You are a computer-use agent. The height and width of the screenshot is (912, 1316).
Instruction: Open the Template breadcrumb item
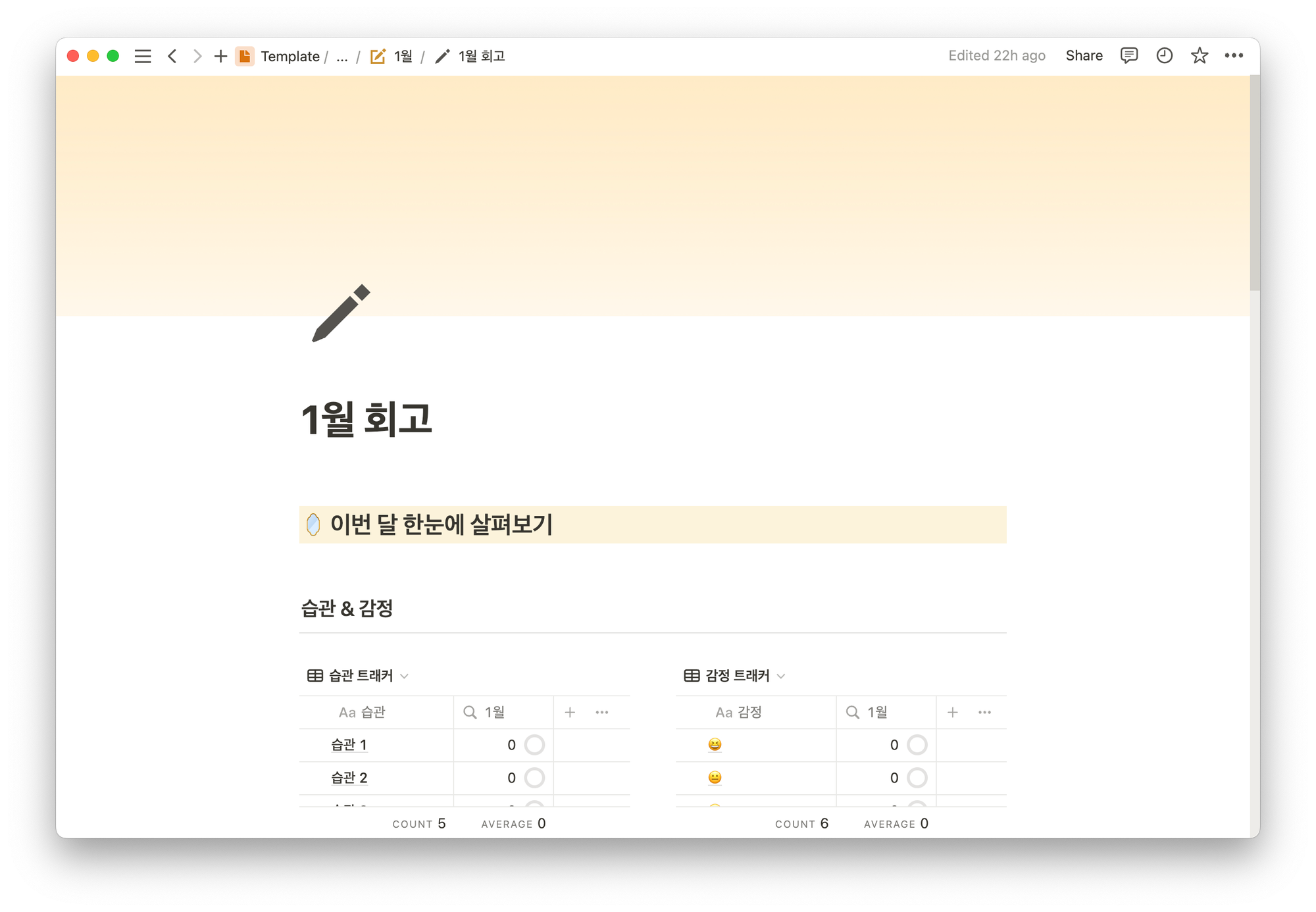click(290, 57)
